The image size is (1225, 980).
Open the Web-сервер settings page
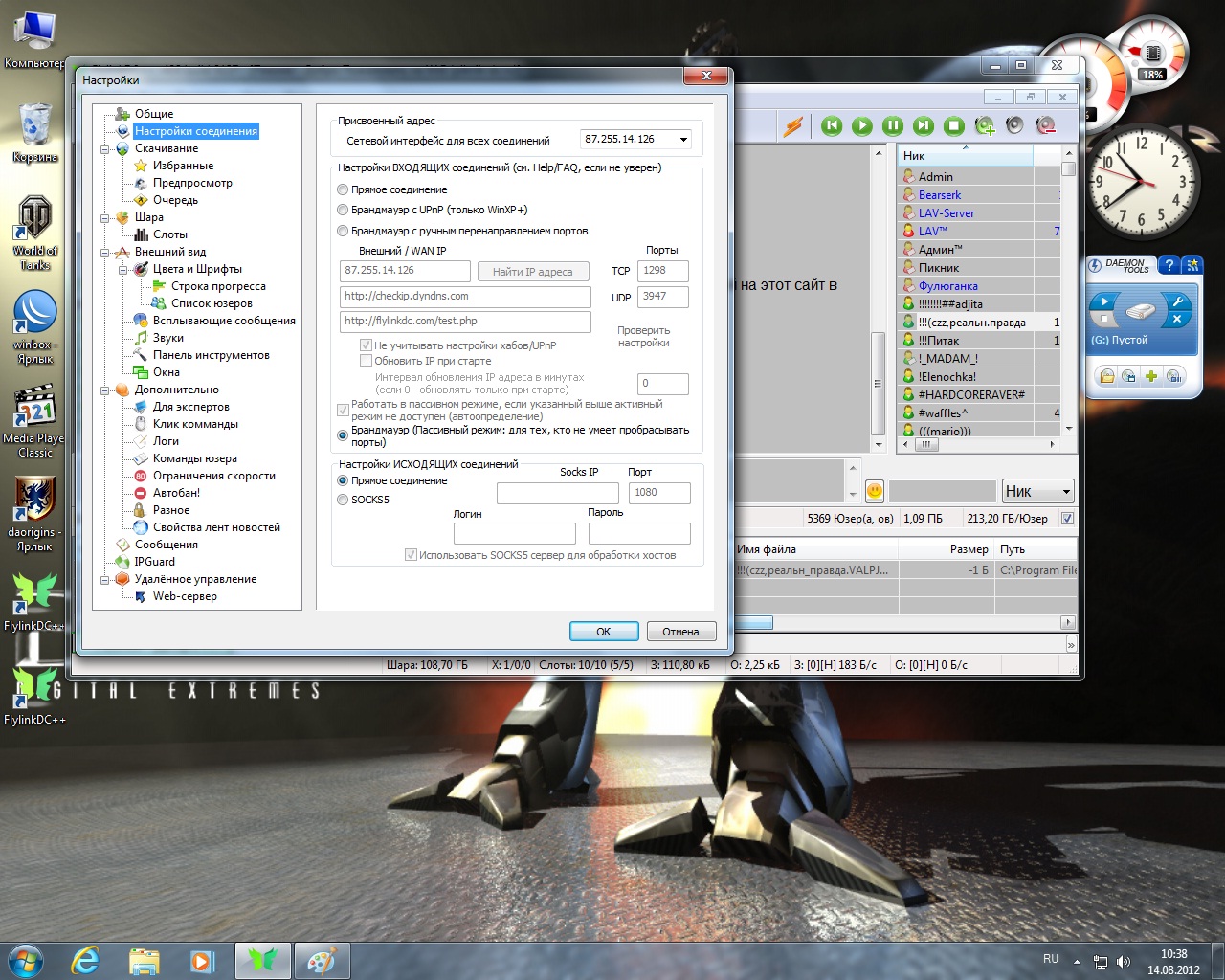pos(185,596)
